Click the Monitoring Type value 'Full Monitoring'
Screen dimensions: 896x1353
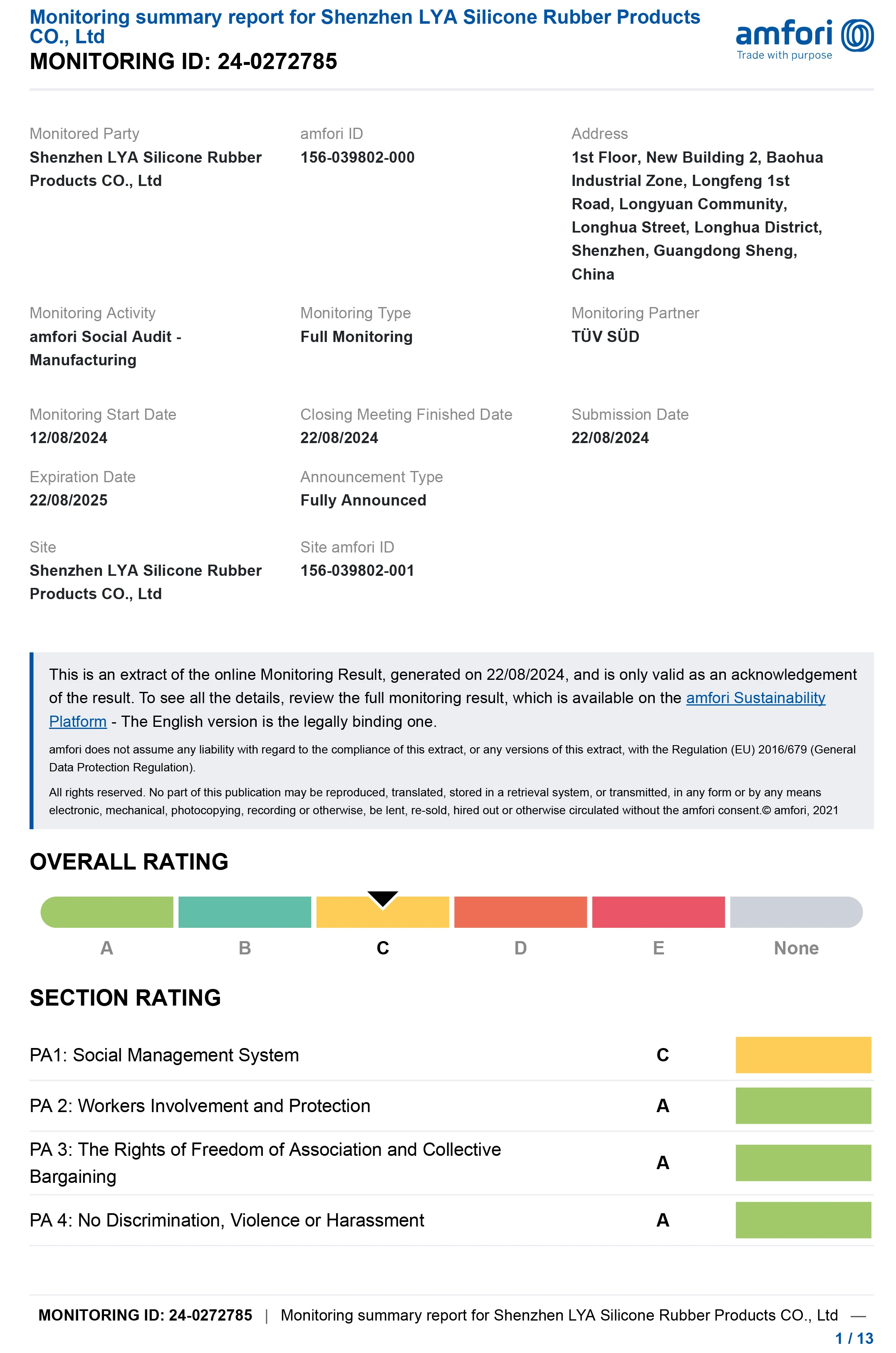tap(356, 337)
